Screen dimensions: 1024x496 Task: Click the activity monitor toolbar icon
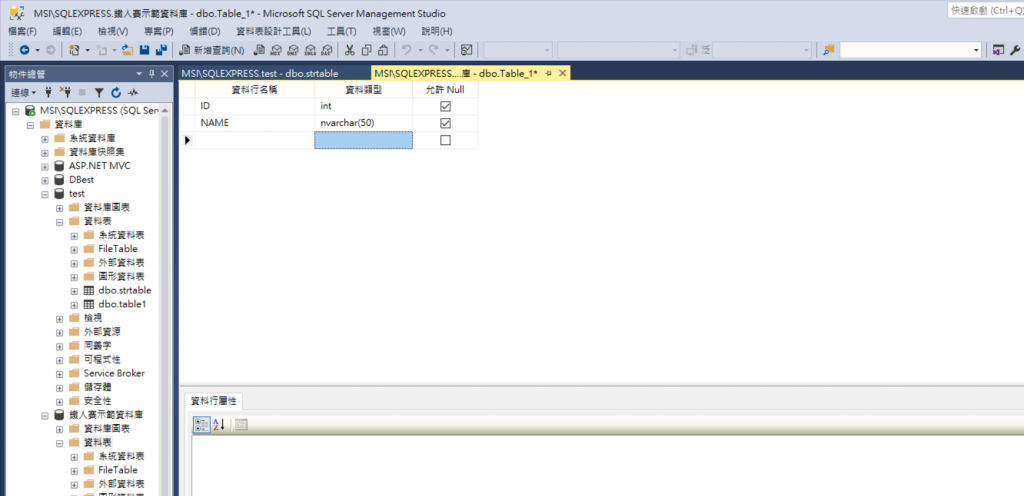pos(466,50)
